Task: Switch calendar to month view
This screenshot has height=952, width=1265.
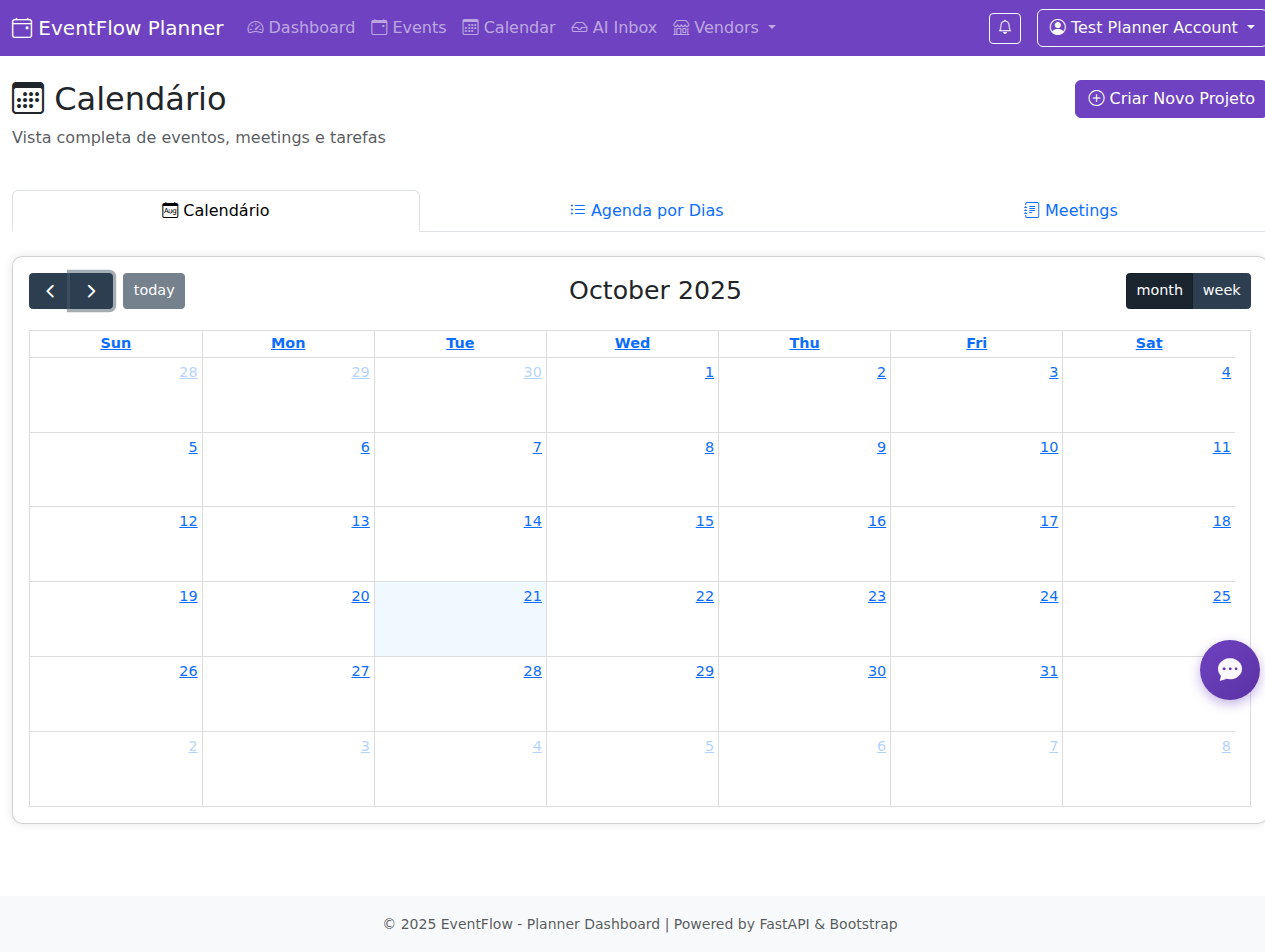Action: click(x=1159, y=291)
